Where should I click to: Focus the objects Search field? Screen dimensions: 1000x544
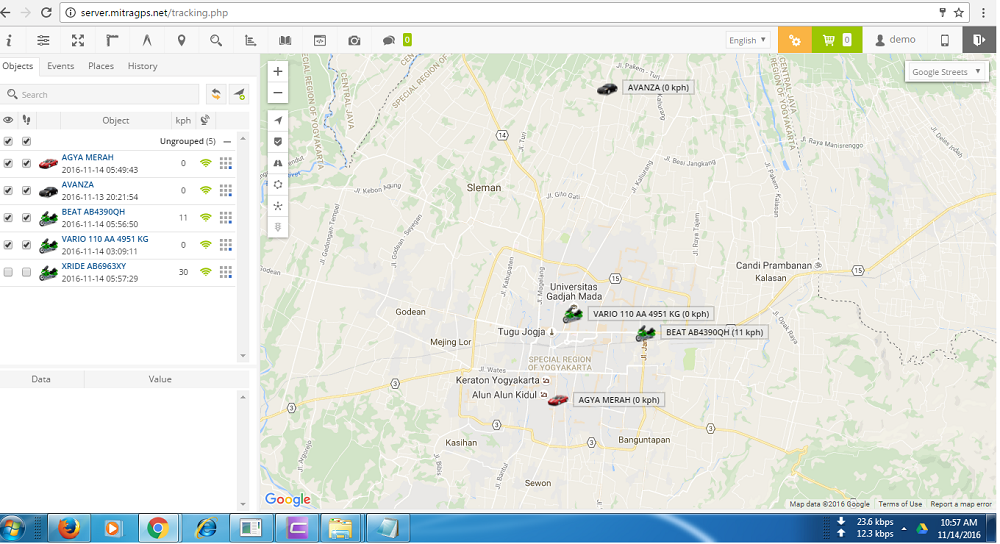coord(100,94)
